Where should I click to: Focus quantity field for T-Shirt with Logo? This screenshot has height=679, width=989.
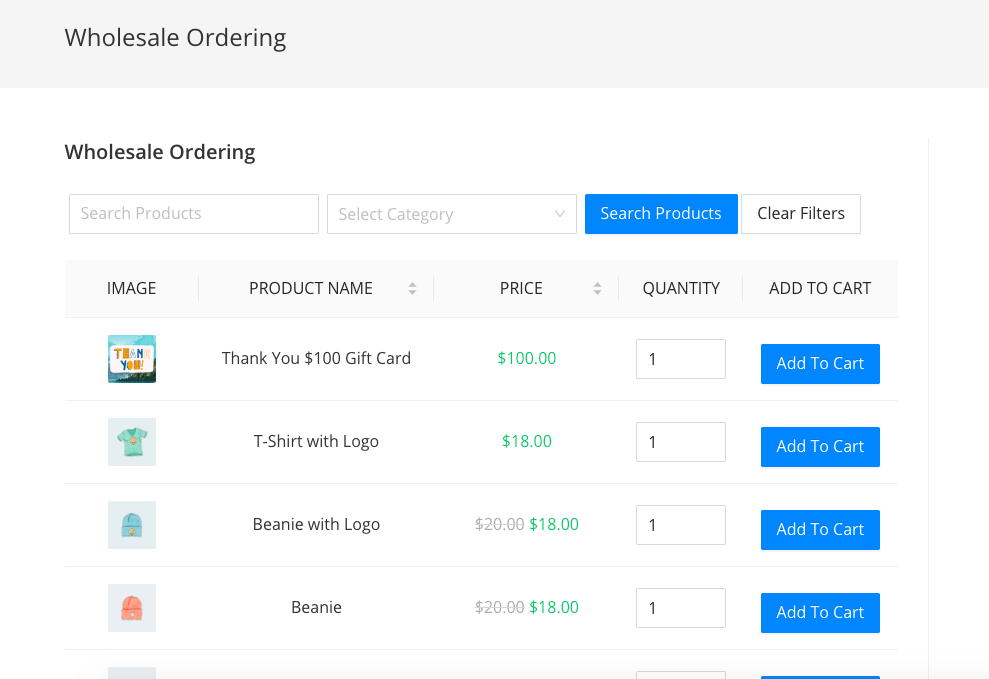coord(680,442)
